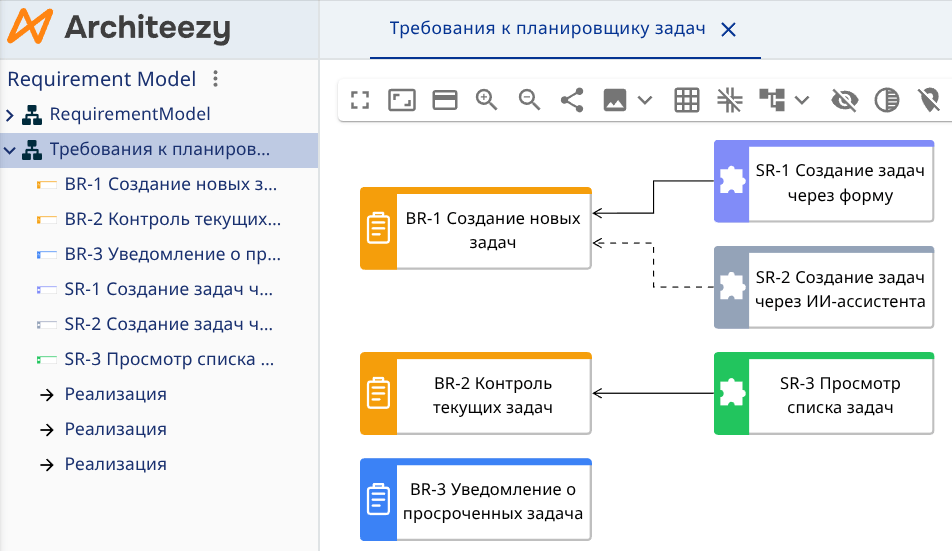952x551 pixels.
Task: Click the share diagram icon
Action: click(x=572, y=100)
